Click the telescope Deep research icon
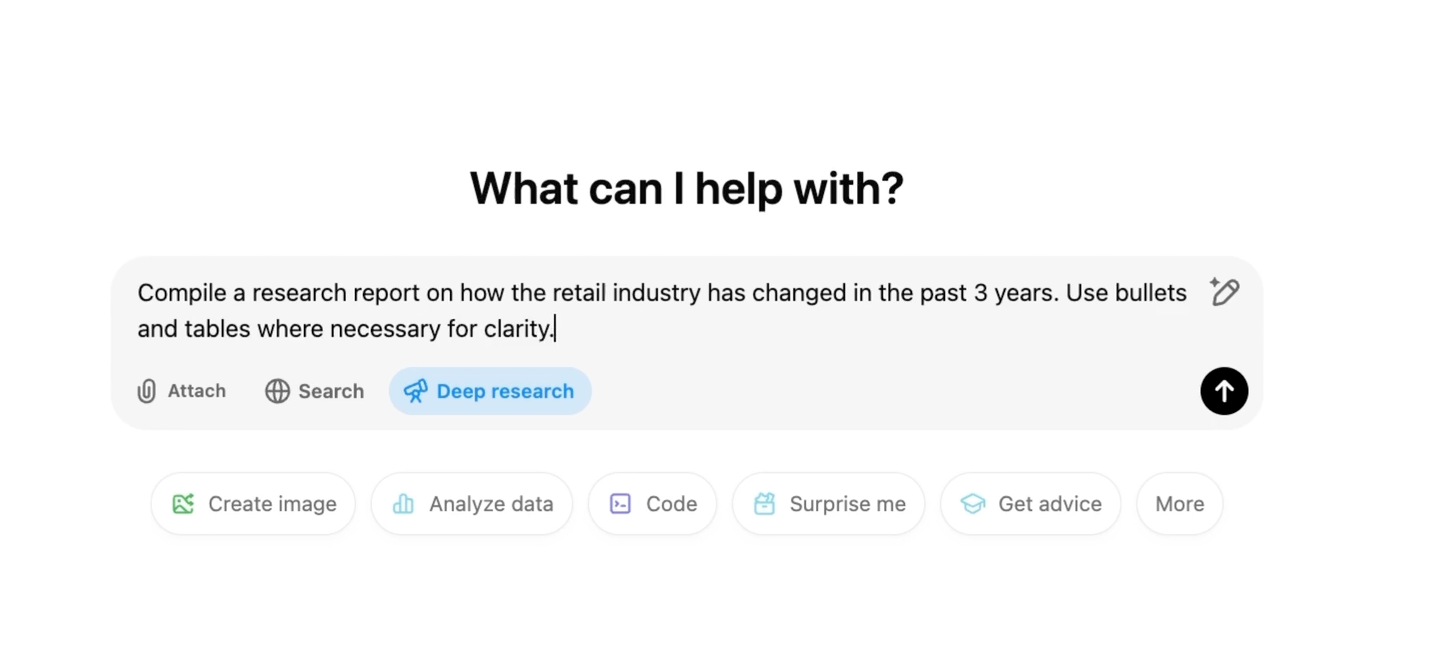This screenshot has width=1452, height=650. (415, 391)
